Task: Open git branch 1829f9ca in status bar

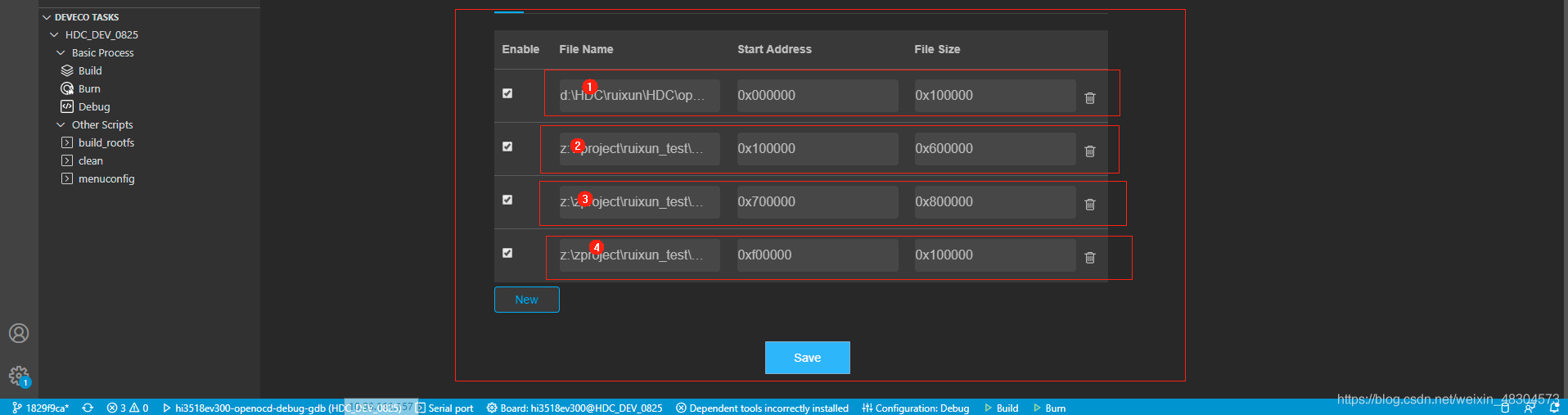Action: point(40,408)
